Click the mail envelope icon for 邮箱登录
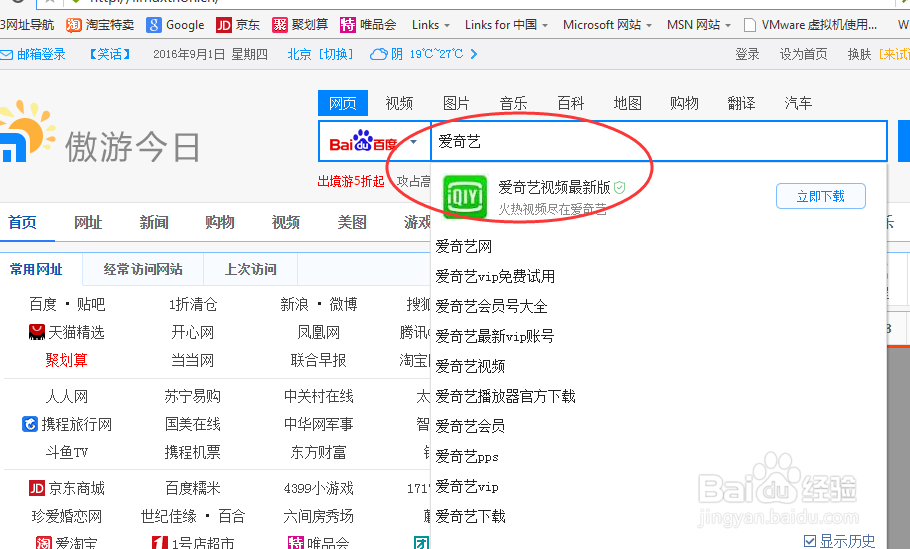This screenshot has width=910, height=549. coord(6,55)
